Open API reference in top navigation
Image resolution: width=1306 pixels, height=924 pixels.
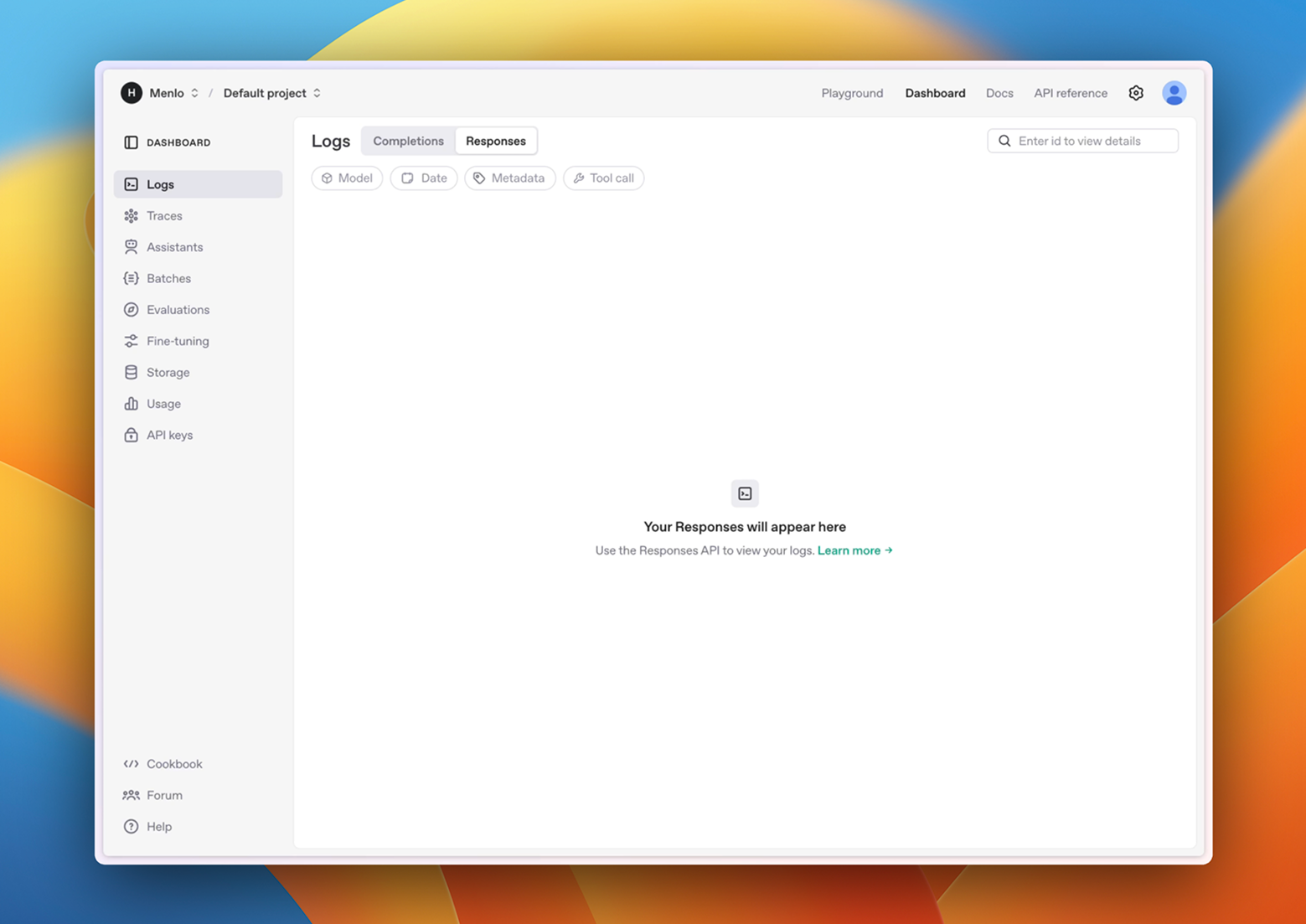coord(1071,93)
